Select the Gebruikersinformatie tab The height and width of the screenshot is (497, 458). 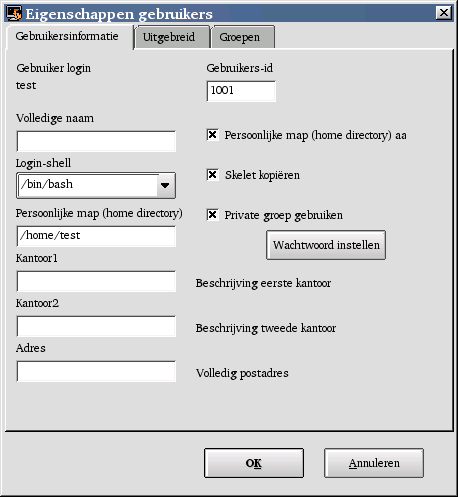pos(67,36)
